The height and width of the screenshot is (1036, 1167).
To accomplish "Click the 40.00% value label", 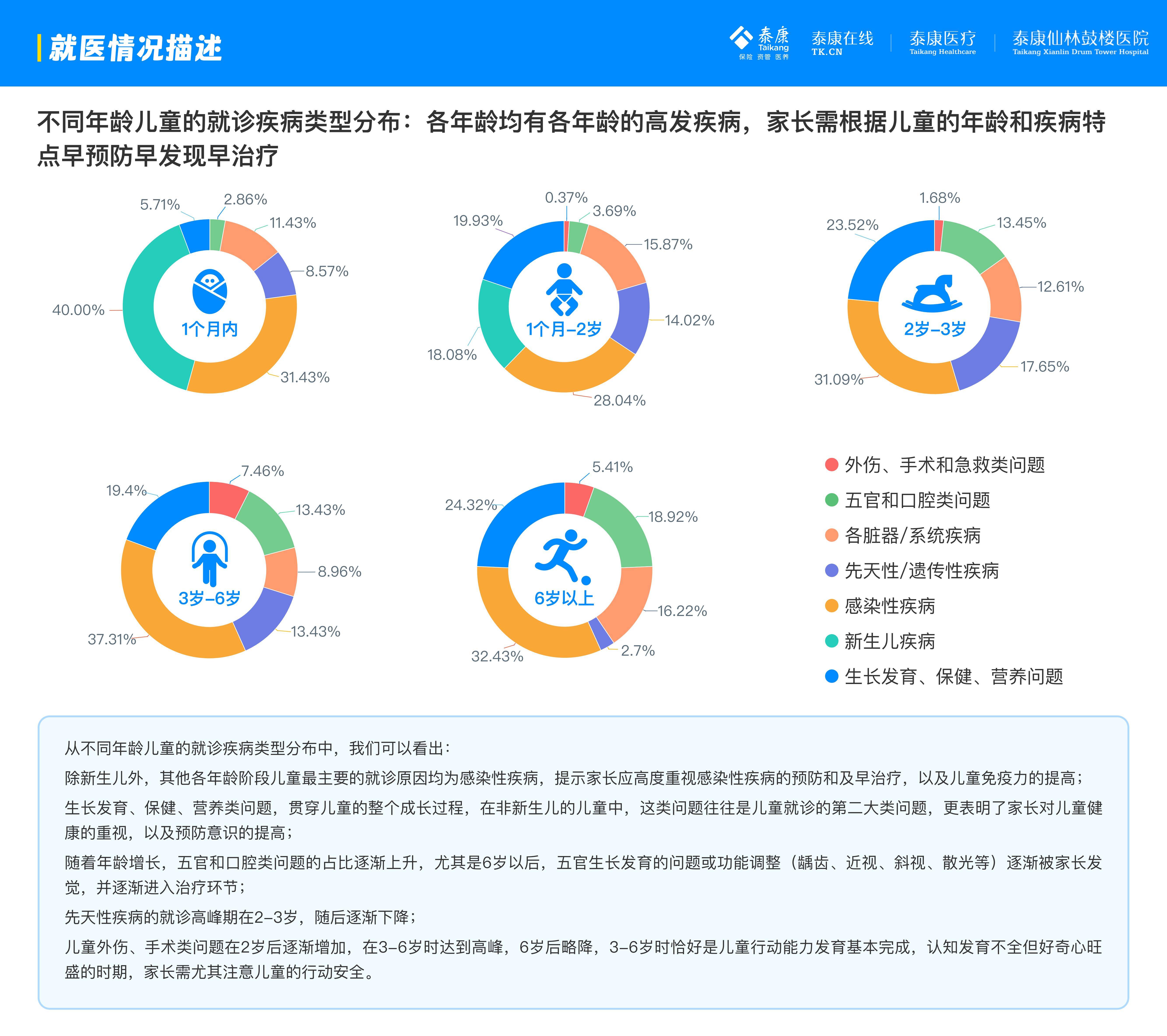I will pyautogui.click(x=78, y=310).
